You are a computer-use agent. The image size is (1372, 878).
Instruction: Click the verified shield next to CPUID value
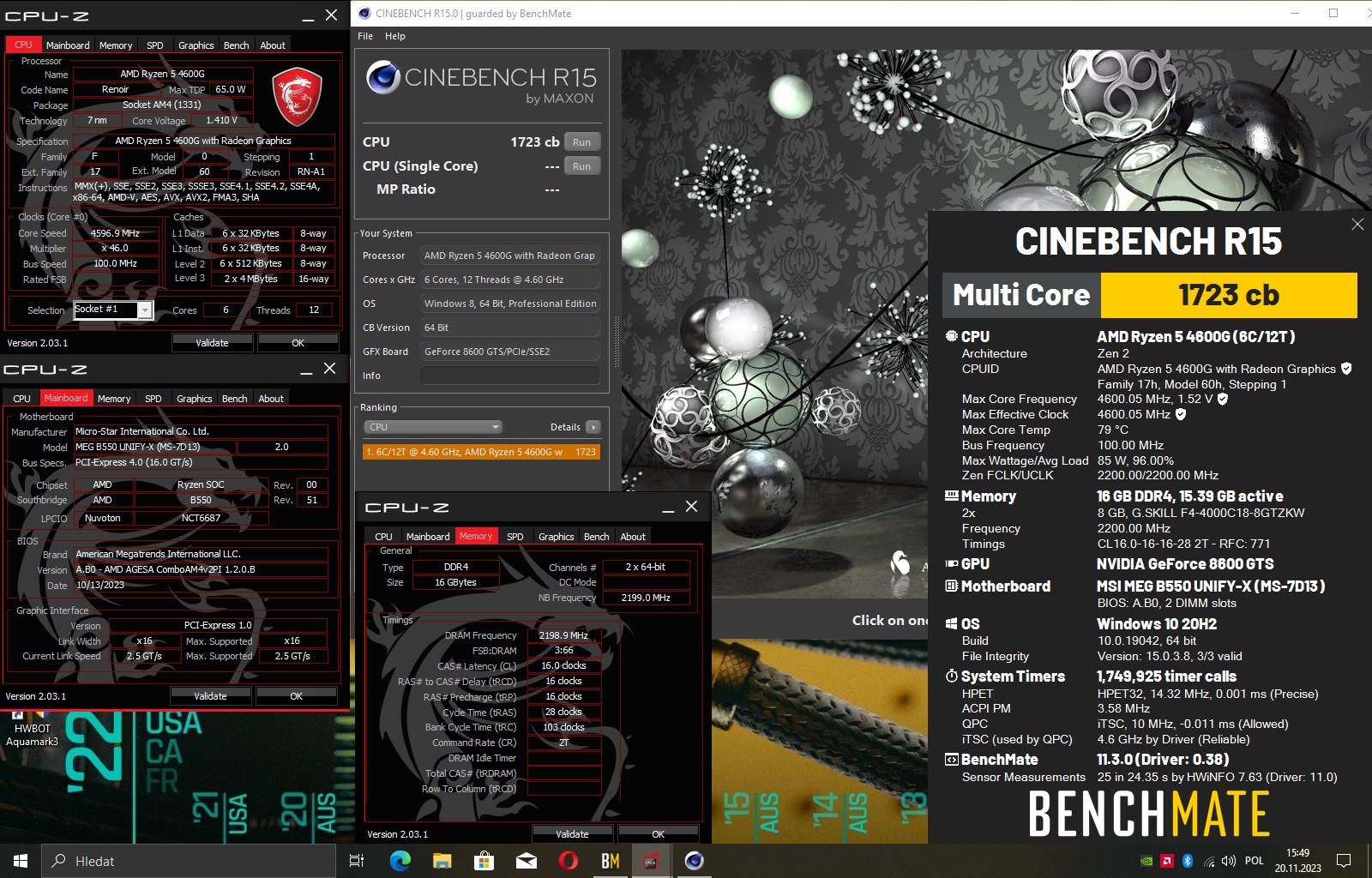[x=1346, y=369]
